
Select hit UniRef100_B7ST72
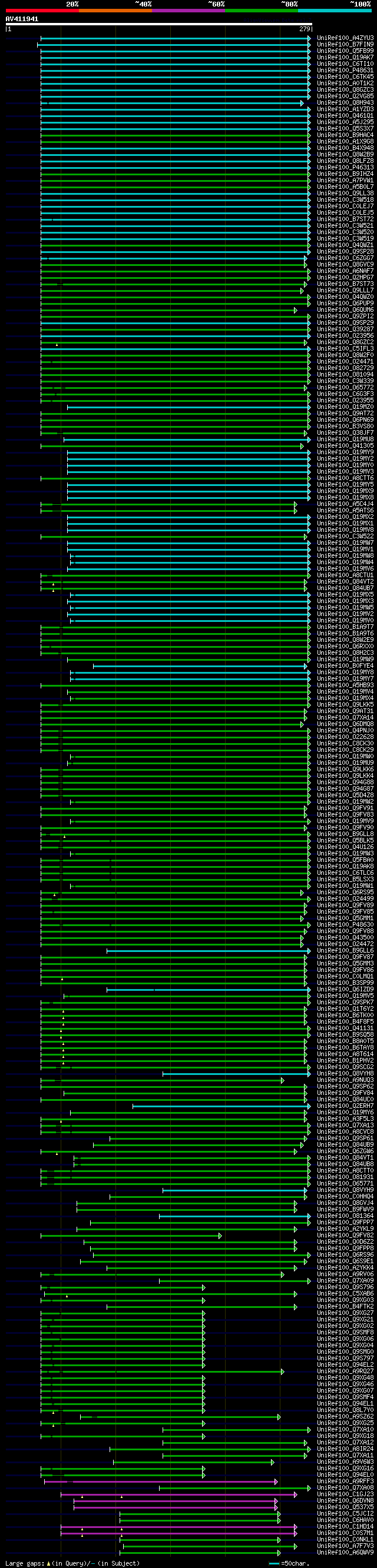click(x=345, y=219)
